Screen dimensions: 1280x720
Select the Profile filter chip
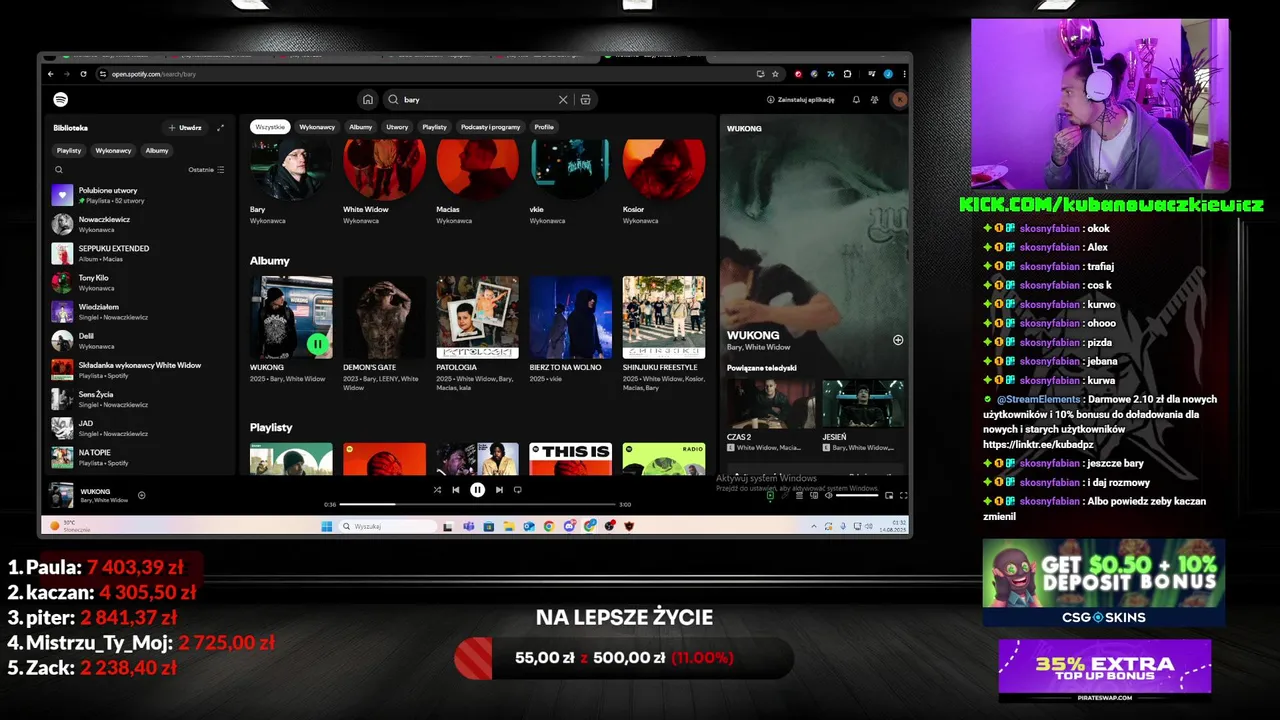click(544, 127)
